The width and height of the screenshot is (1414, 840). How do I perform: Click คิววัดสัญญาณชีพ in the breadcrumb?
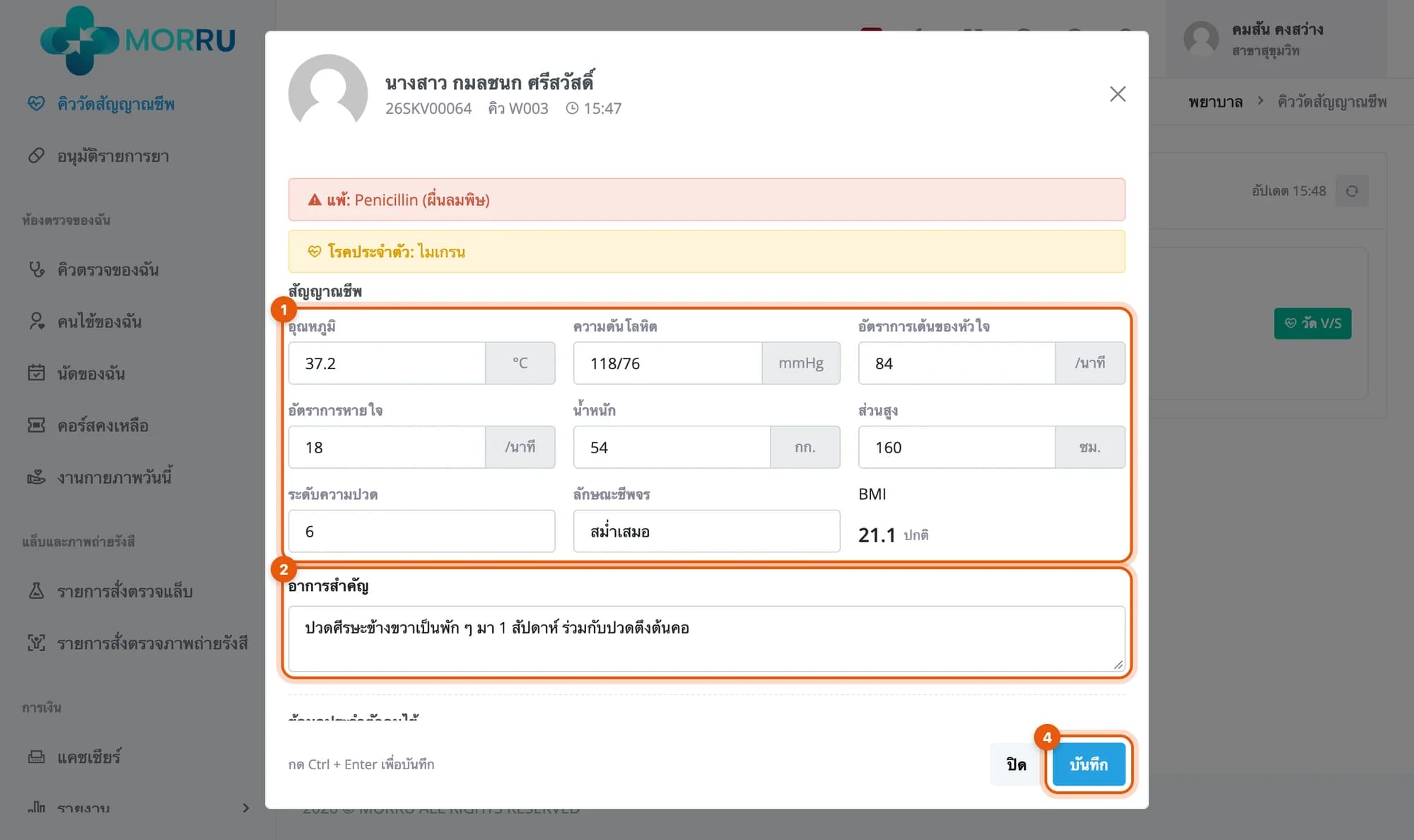pyautogui.click(x=1332, y=102)
